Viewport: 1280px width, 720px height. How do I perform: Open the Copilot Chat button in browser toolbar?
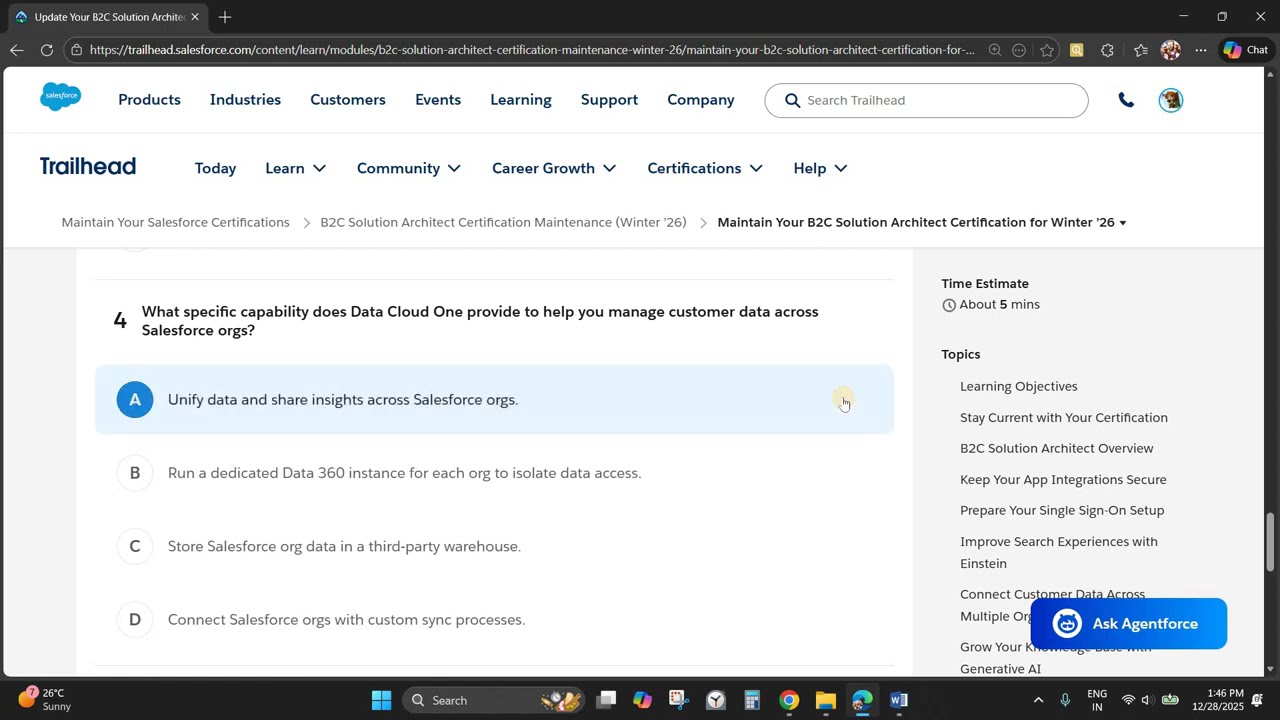pos(1245,50)
